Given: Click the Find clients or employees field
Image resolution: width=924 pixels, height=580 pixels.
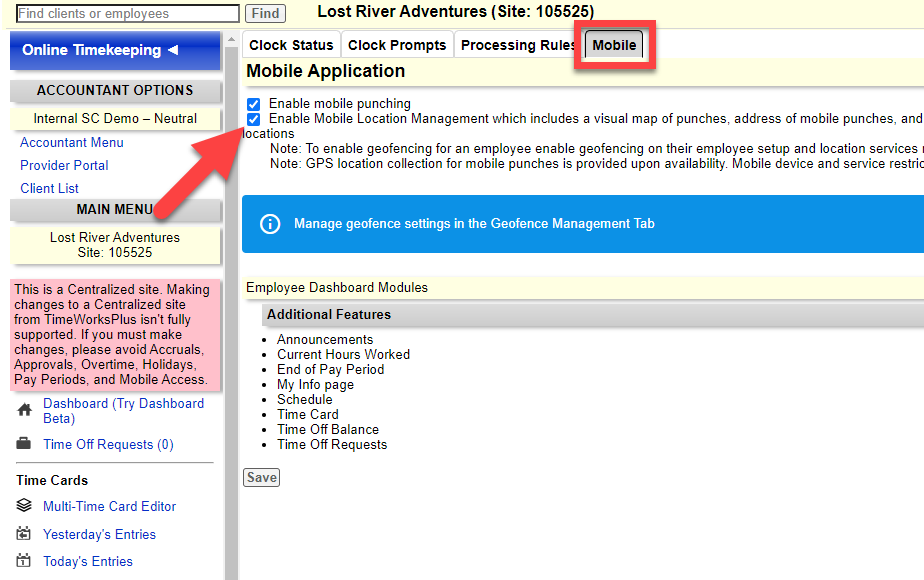Looking at the screenshot, I should [x=128, y=14].
